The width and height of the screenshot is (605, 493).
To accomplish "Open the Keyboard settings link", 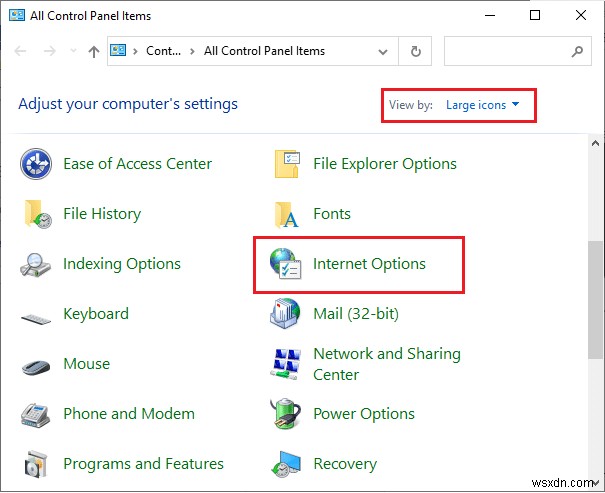I will (95, 314).
